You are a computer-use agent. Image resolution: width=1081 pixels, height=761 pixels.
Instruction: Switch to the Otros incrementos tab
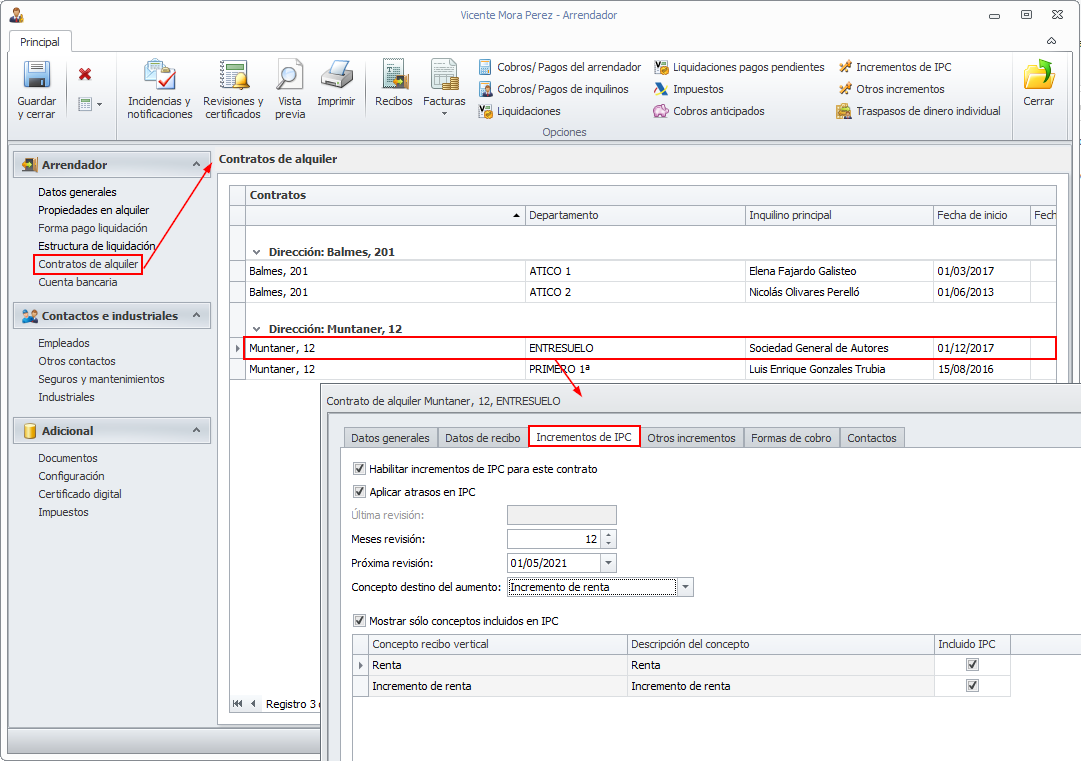[691, 438]
